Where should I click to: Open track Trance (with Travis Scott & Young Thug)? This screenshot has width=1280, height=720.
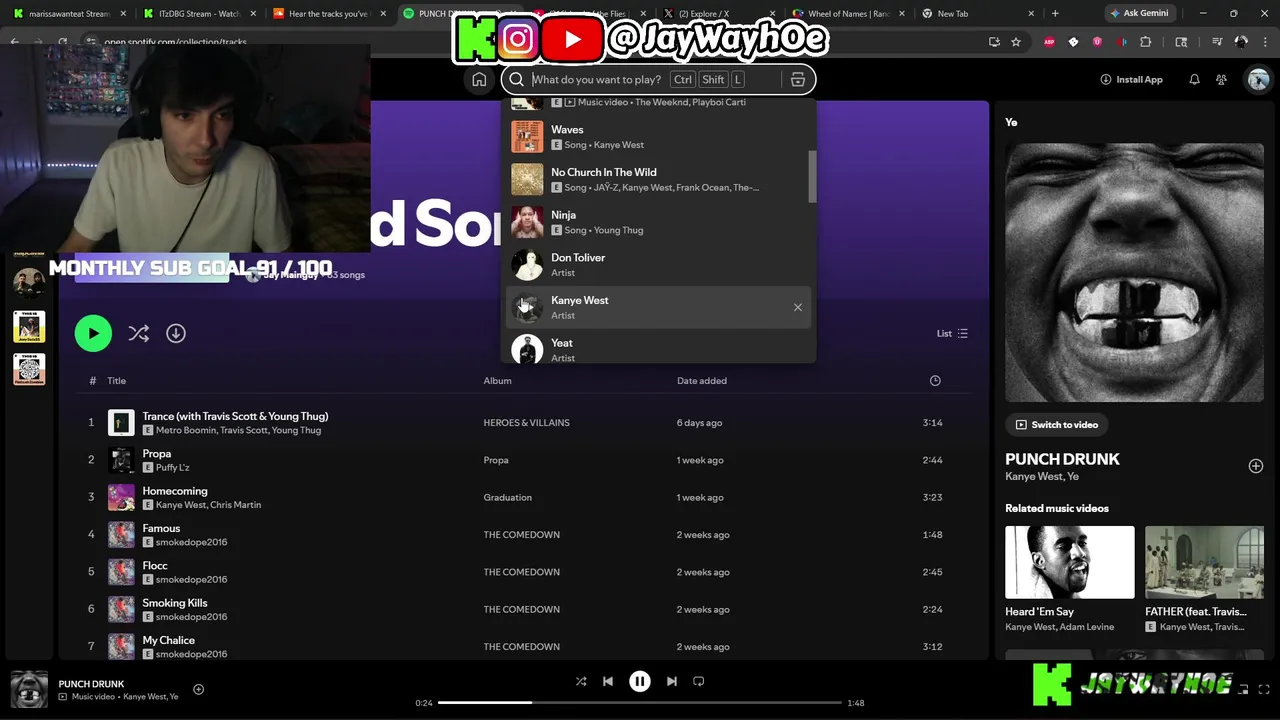point(235,416)
